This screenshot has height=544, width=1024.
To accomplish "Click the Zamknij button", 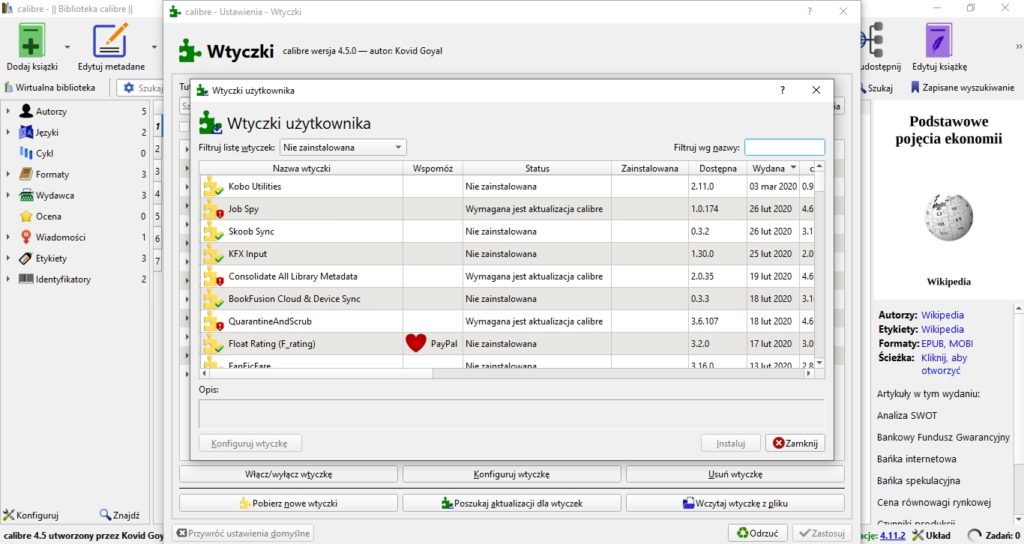I will coord(795,443).
